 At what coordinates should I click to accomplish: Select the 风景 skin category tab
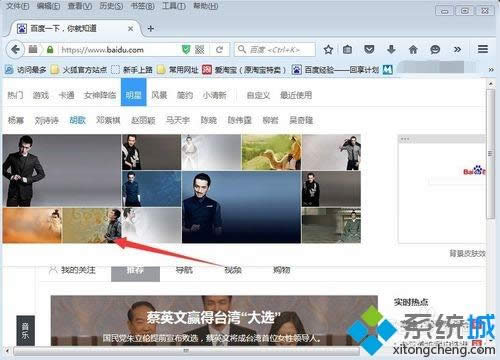point(159,95)
